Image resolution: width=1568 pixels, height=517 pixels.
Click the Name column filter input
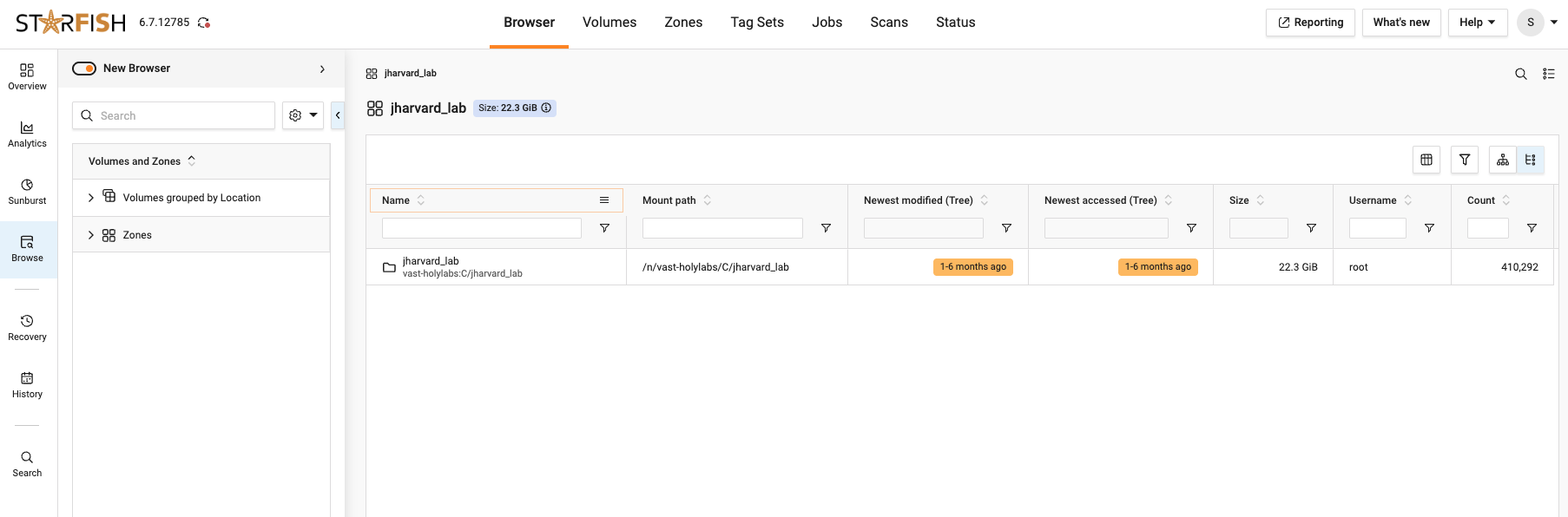(481, 228)
